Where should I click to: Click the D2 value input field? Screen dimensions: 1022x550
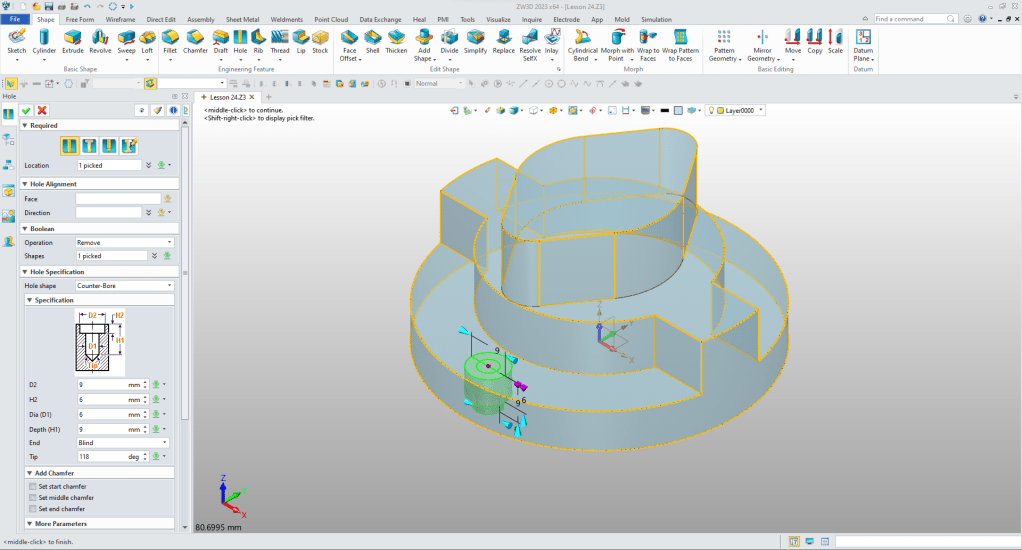(101, 384)
